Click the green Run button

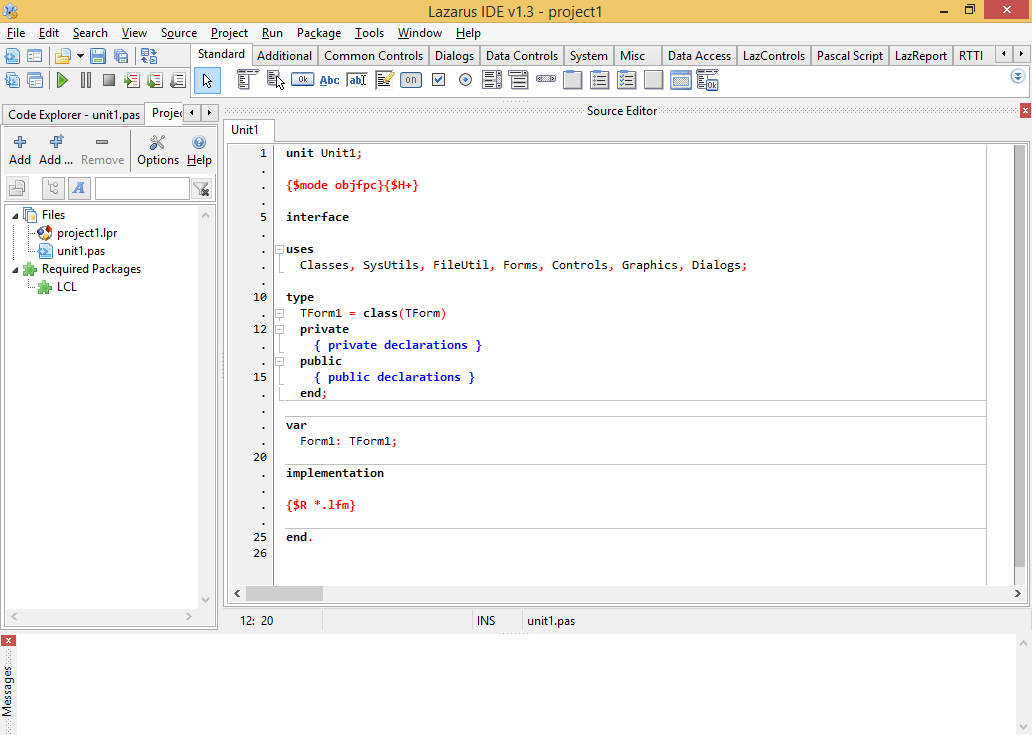(62, 80)
